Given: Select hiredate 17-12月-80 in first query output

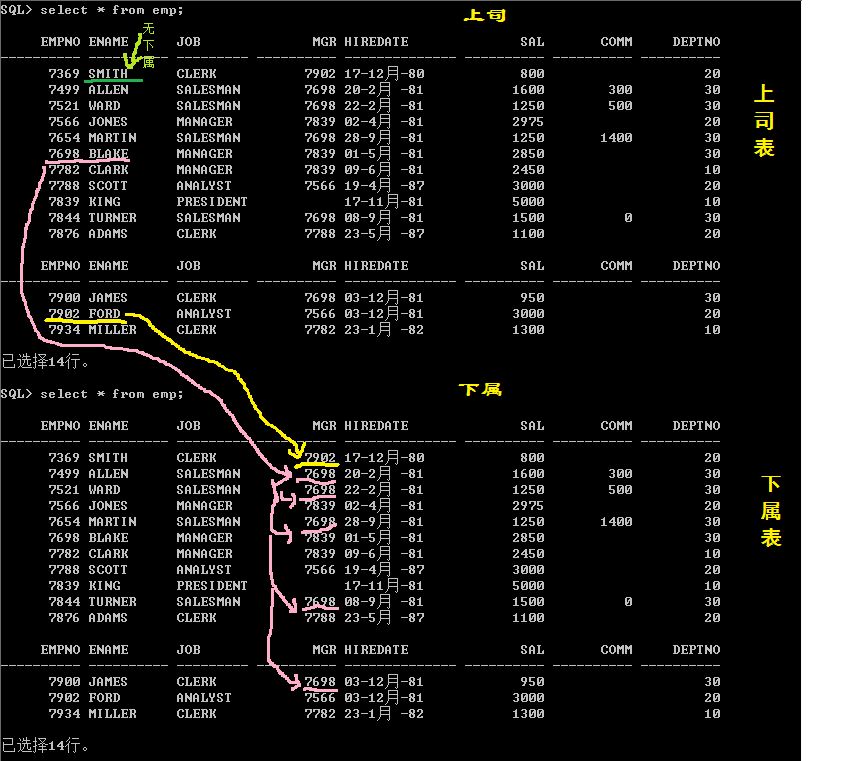Looking at the screenshot, I should 384,73.
